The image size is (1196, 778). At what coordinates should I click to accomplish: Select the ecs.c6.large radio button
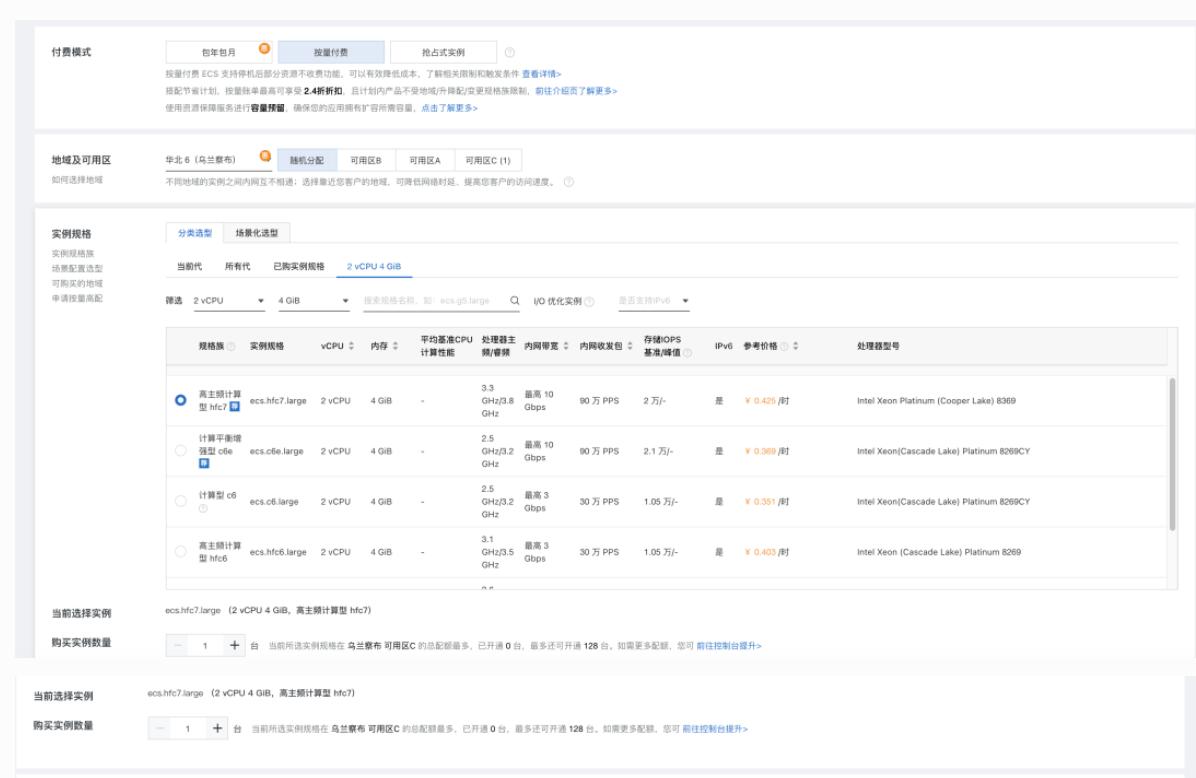pos(181,501)
